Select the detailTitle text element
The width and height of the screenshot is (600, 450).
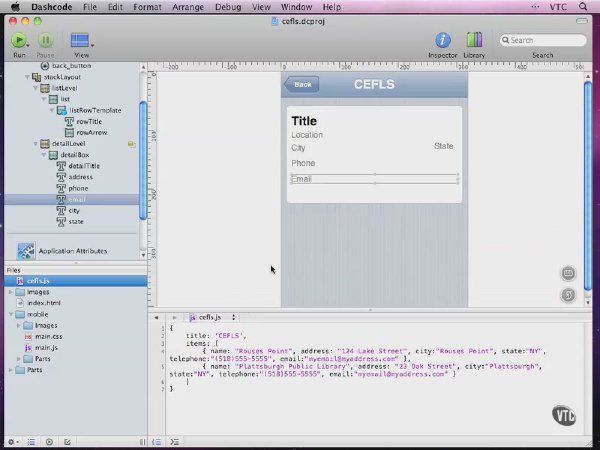84,166
